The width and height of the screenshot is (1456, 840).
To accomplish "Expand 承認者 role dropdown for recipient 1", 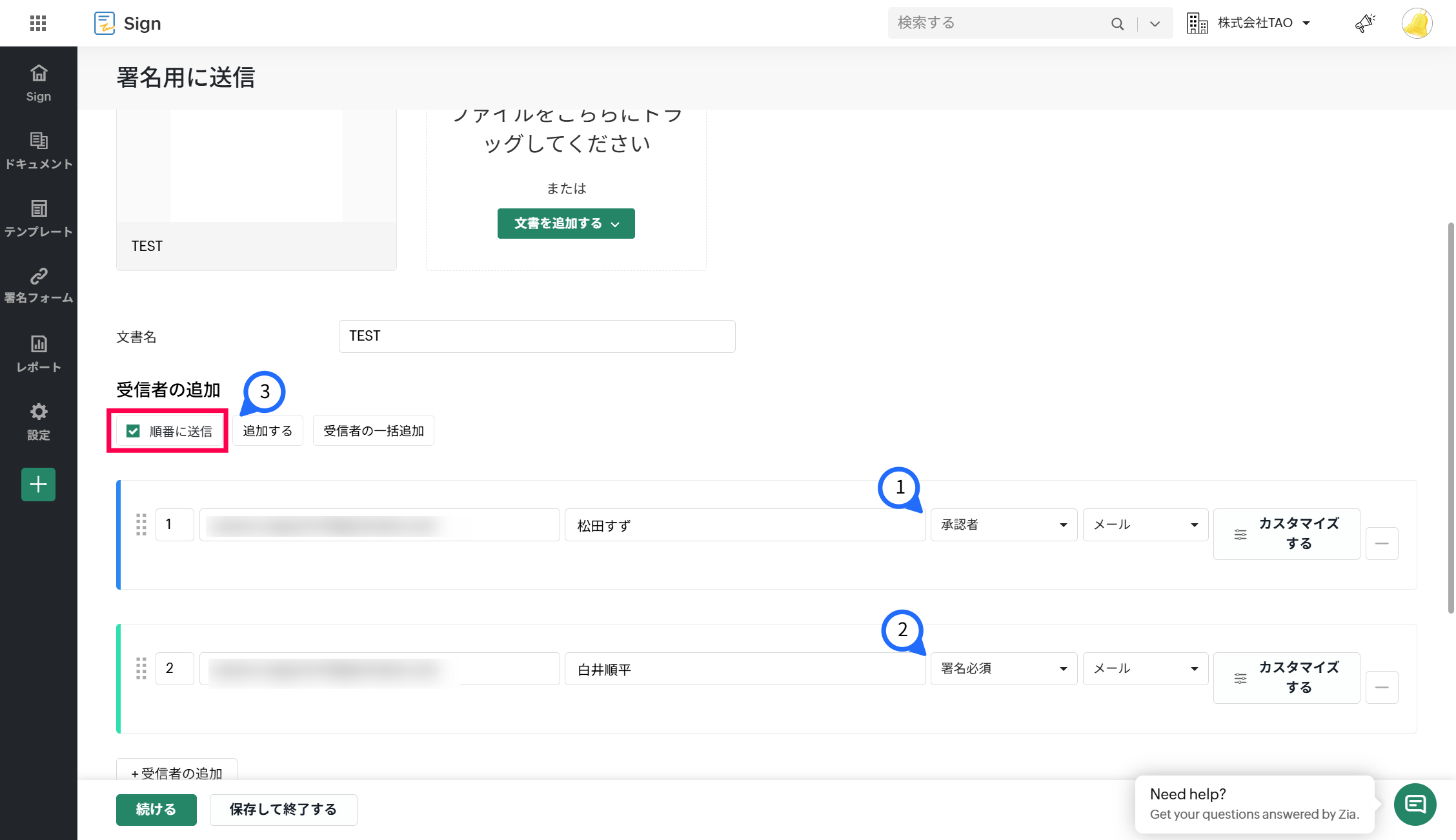I will [1004, 525].
